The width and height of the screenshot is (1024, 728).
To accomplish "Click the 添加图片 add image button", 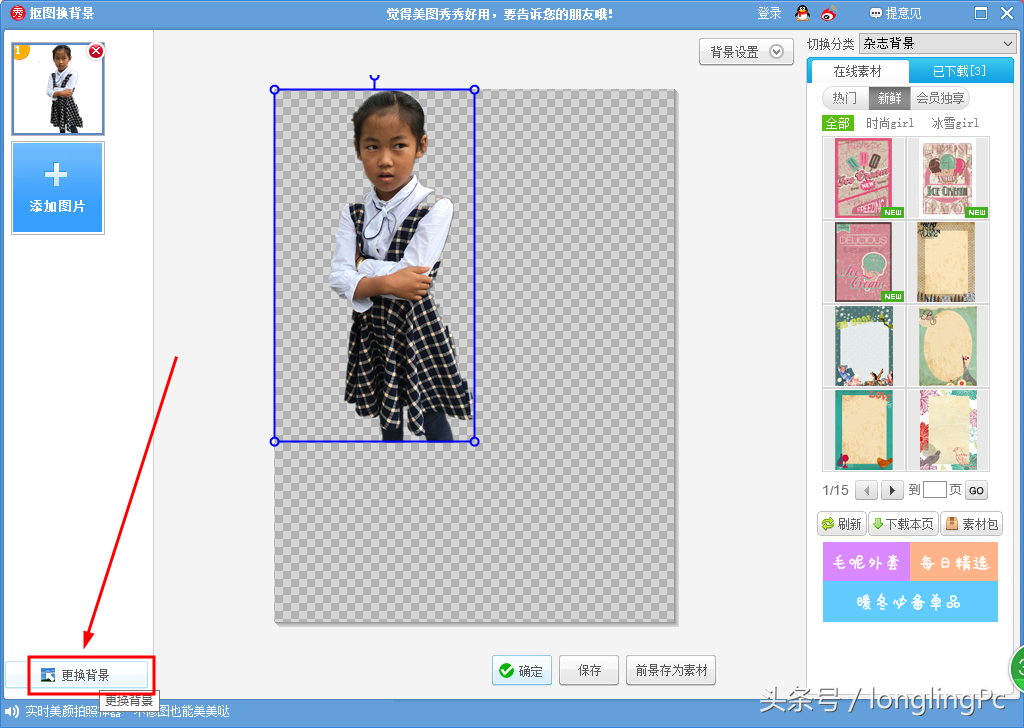I will point(58,188).
